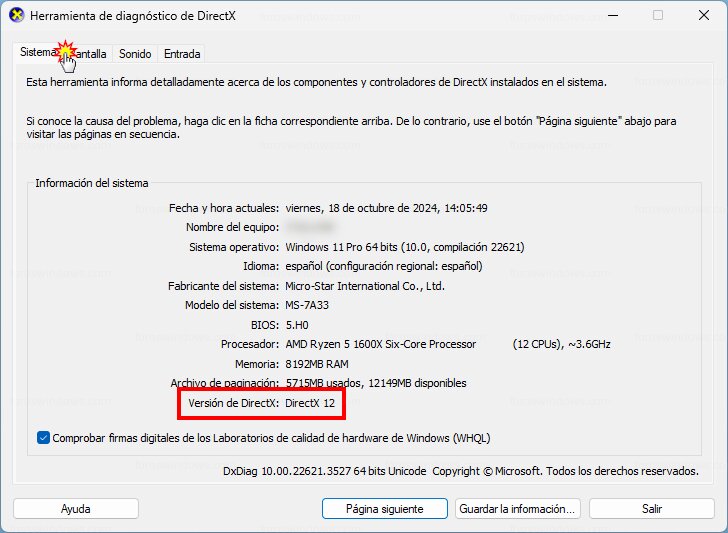Screen dimensions: 728x533
Task: Click the Fabricante del sistema label
Action: [223, 286]
